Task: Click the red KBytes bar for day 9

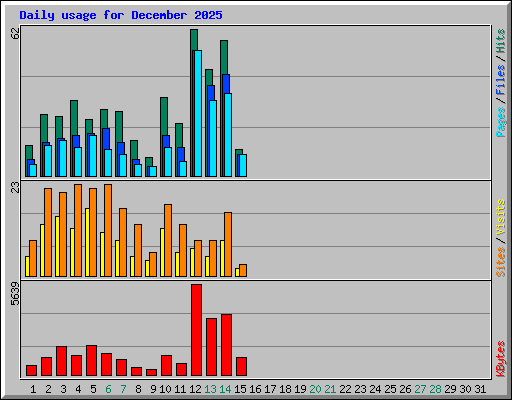Action: 151,372
